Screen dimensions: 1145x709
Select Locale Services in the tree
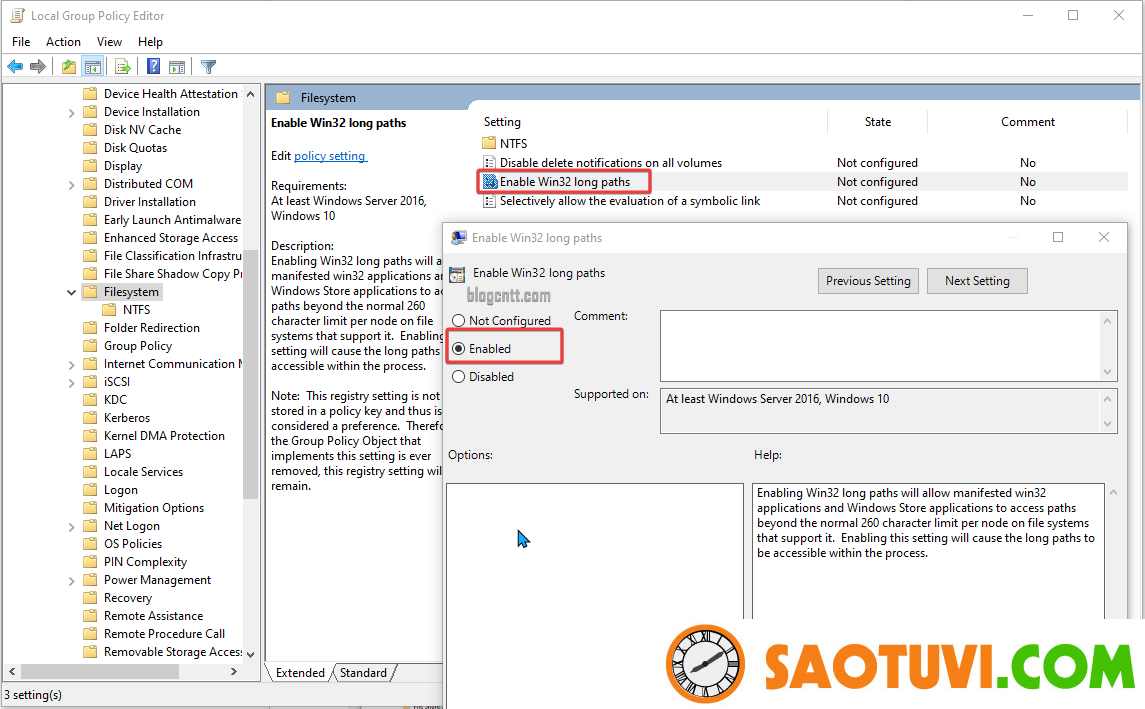(143, 472)
